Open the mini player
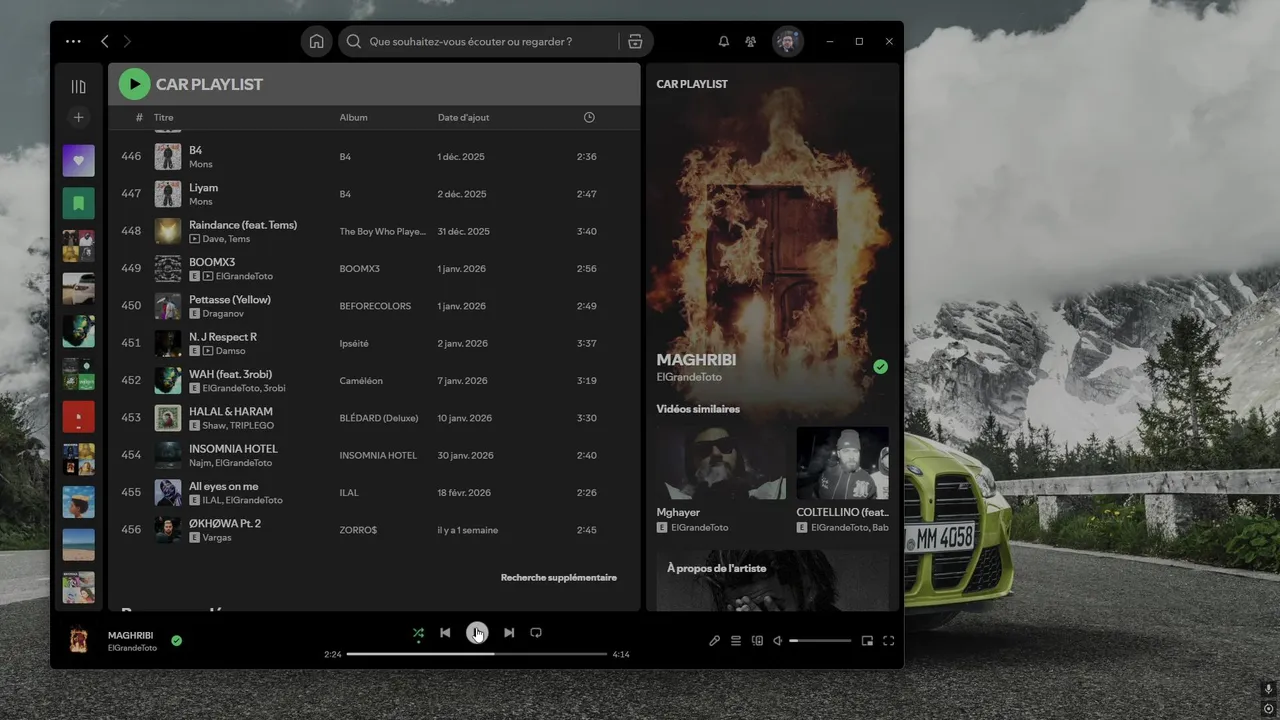1280x720 pixels. pyautogui.click(x=867, y=641)
